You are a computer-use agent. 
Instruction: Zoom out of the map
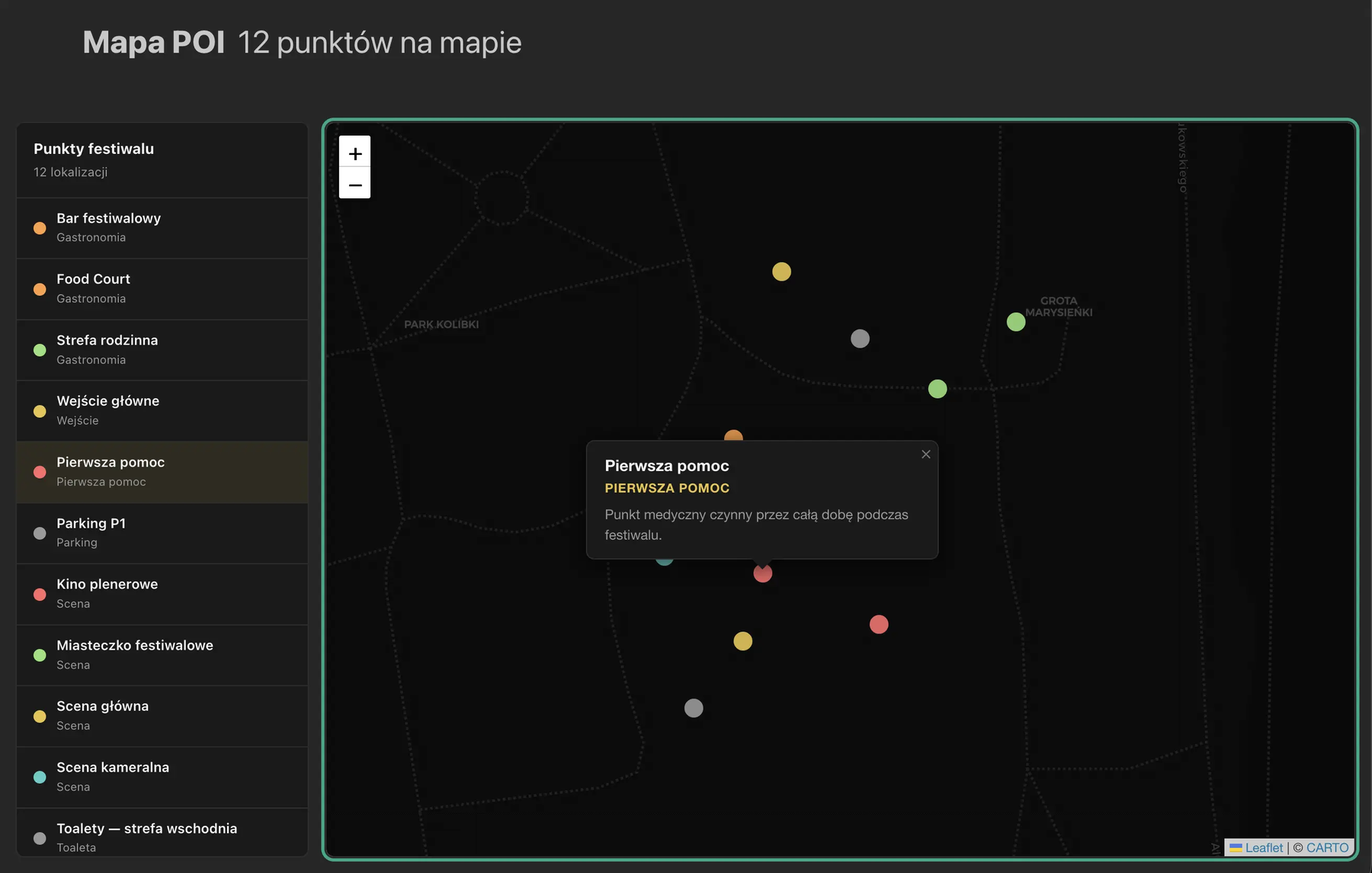354,184
